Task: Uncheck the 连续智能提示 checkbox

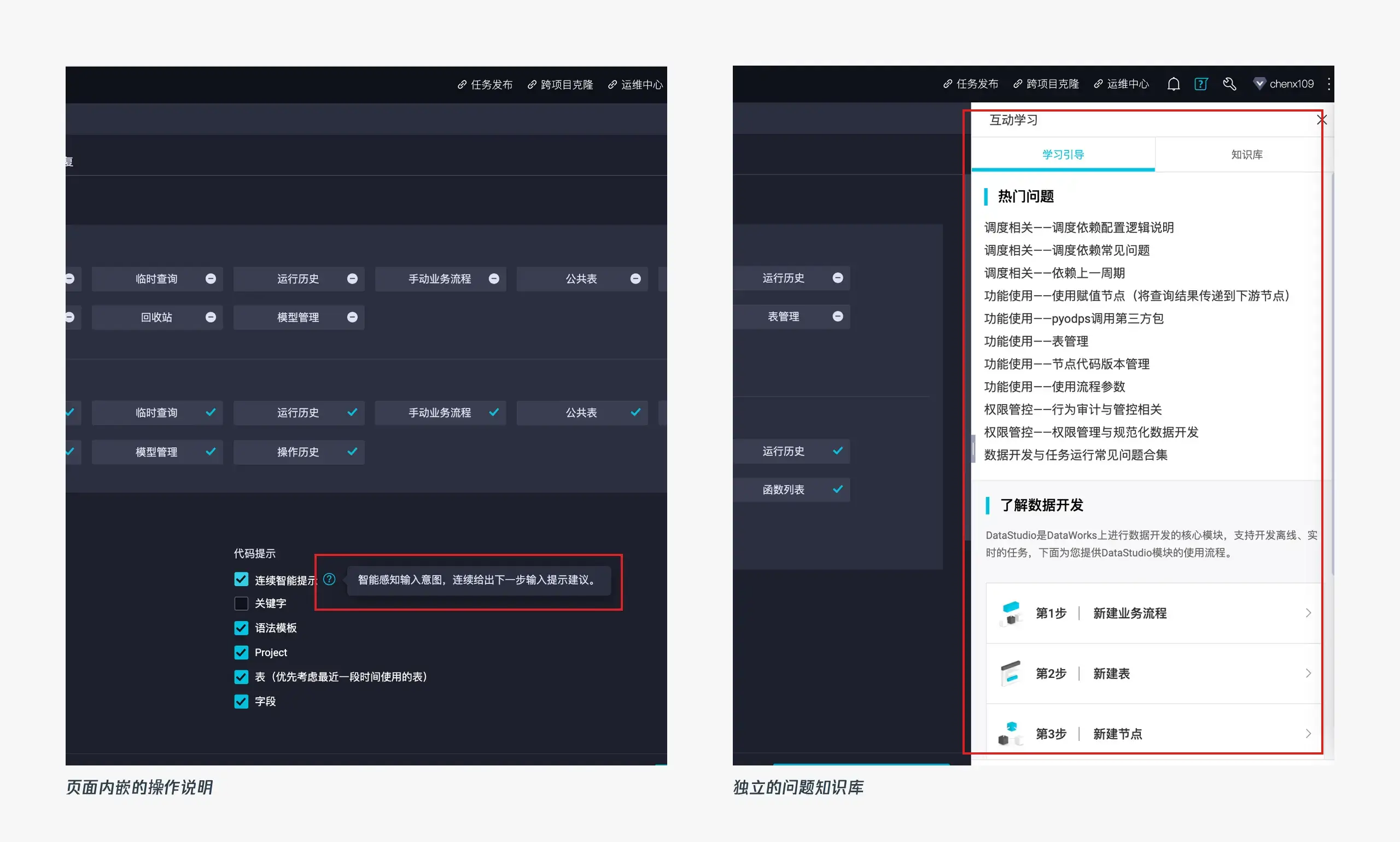Action: click(241, 580)
